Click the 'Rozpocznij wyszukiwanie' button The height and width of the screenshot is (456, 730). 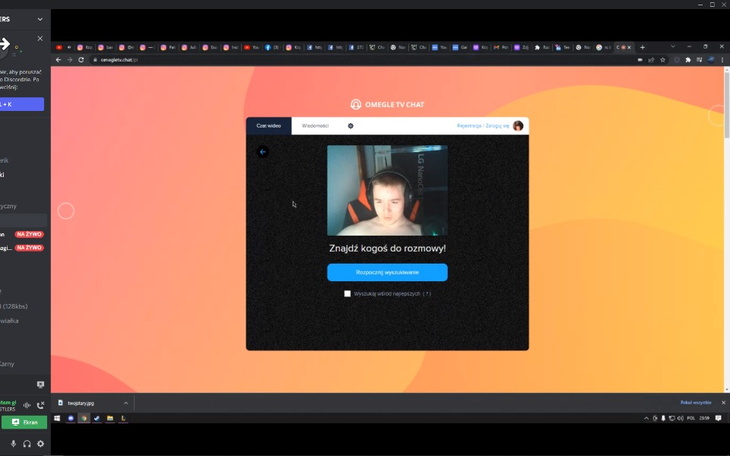tap(387, 272)
